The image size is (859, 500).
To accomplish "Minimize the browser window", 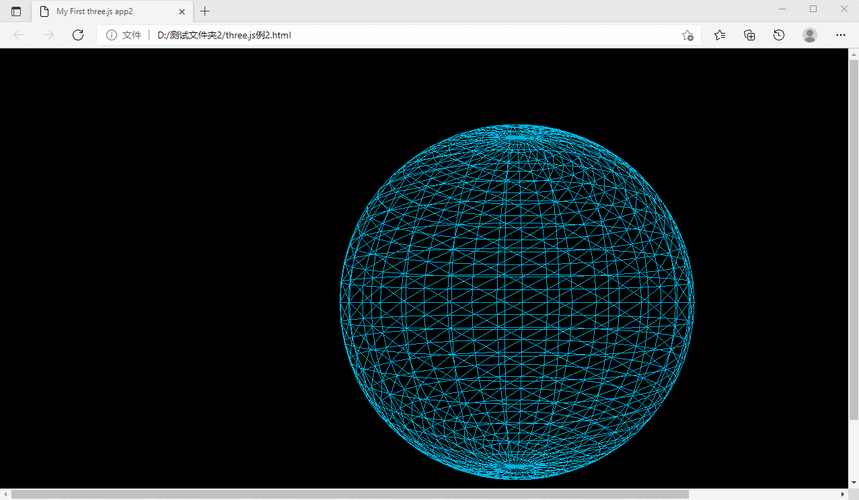I will [782, 9].
